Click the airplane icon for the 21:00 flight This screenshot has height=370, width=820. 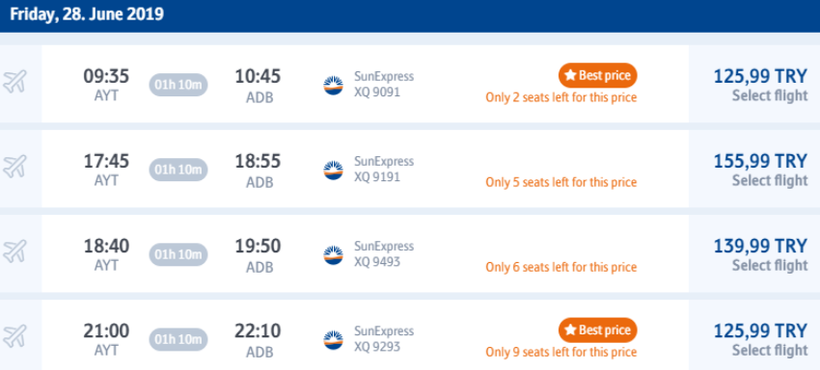15,336
